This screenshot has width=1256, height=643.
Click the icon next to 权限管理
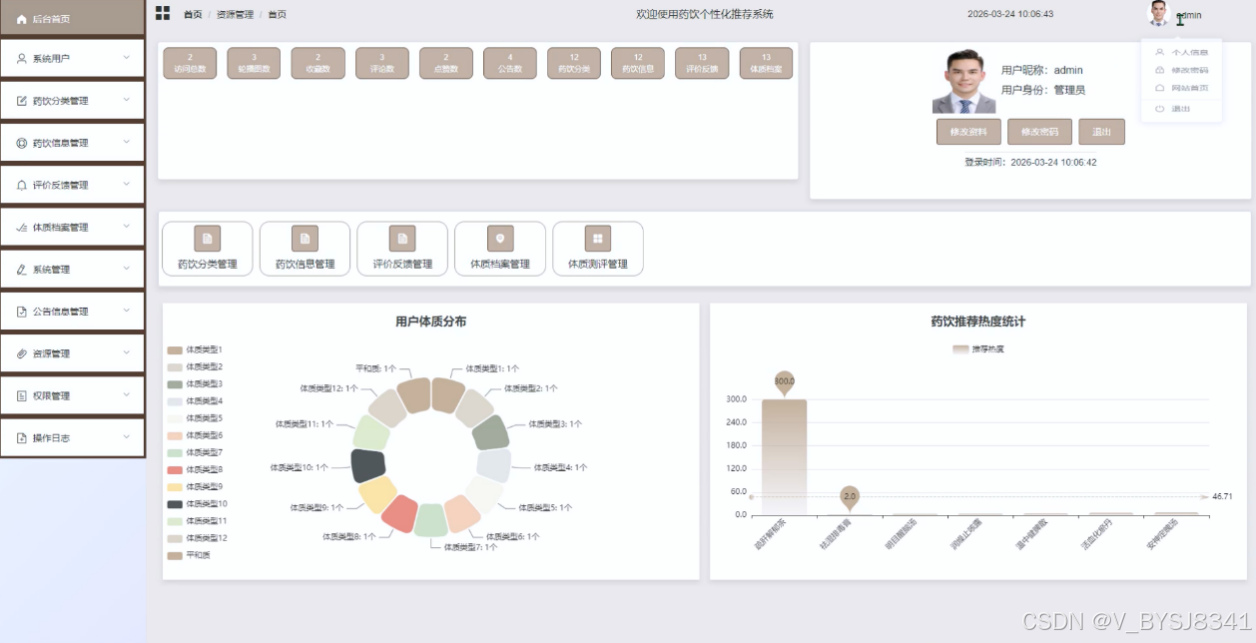pyautogui.click(x=22, y=395)
